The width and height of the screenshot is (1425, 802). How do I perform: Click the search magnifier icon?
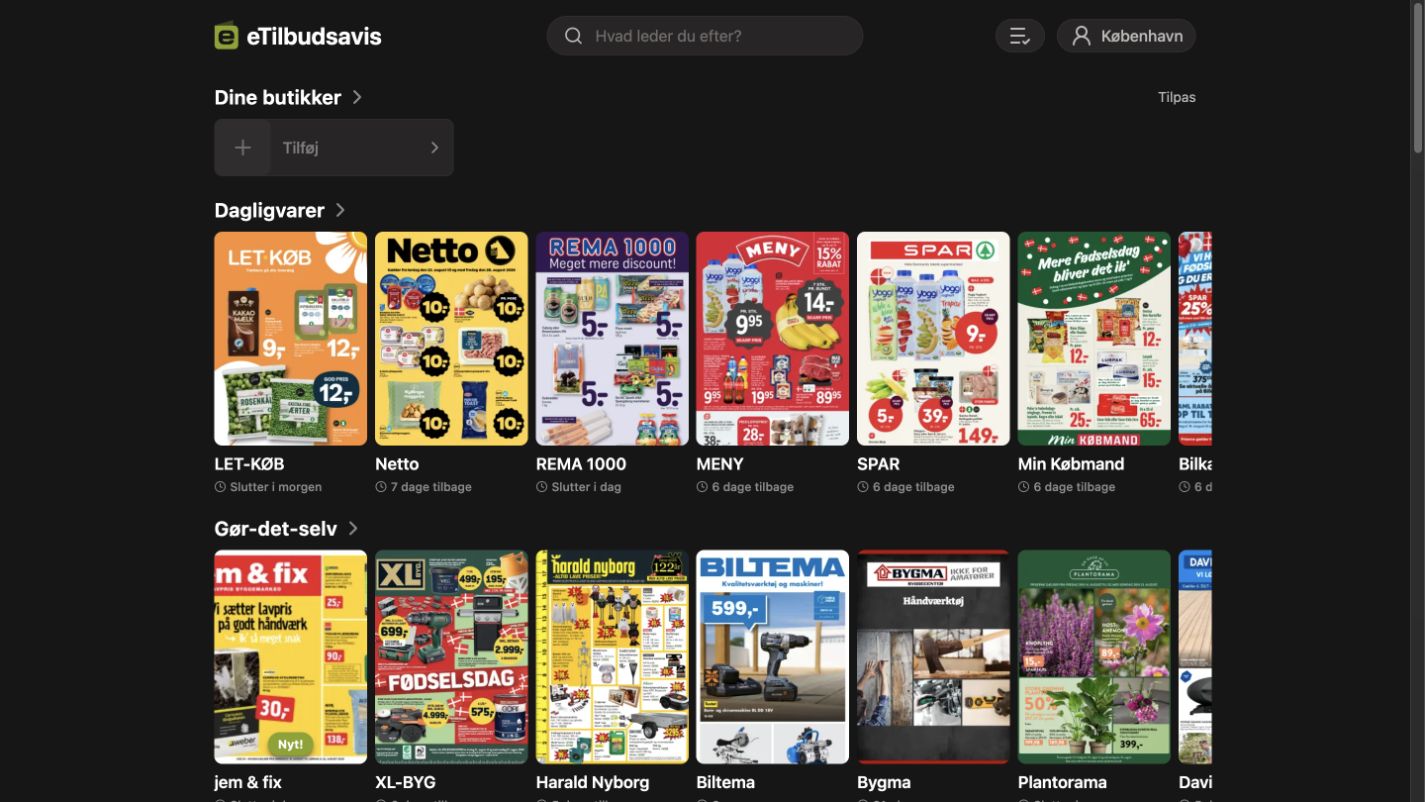pos(573,36)
